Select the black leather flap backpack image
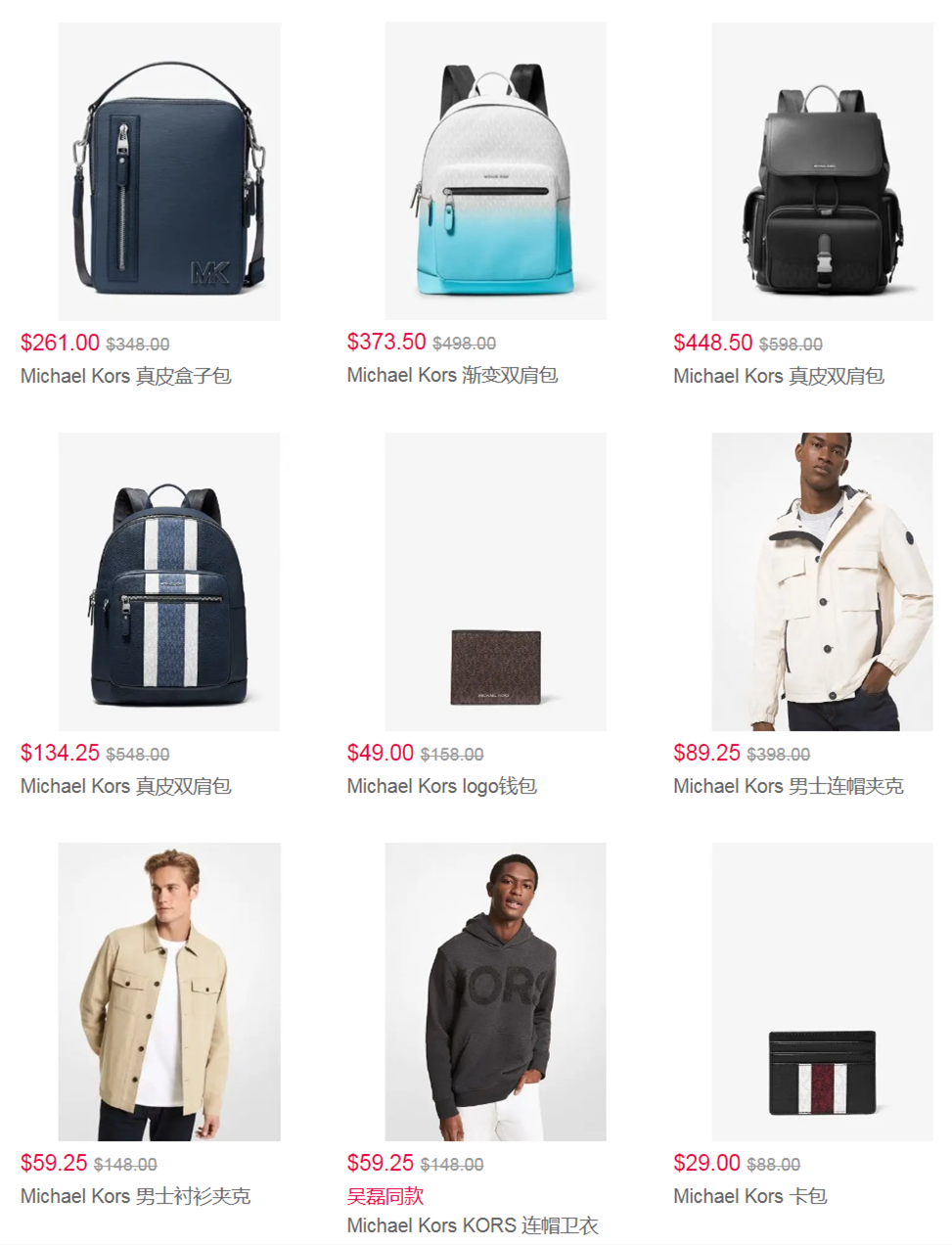The image size is (952, 1245). coord(822,171)
